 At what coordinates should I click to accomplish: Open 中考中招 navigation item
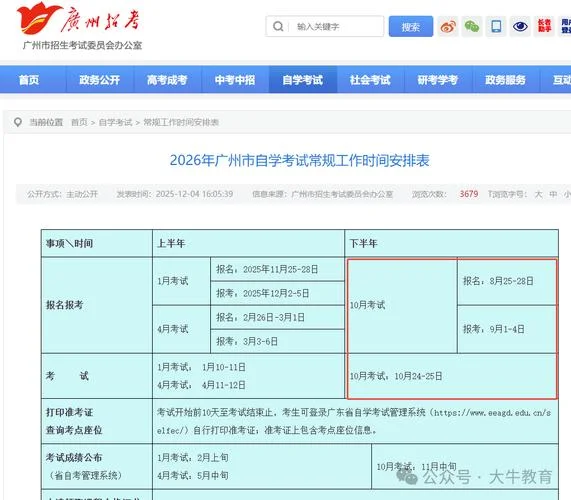tap(235, 80)
